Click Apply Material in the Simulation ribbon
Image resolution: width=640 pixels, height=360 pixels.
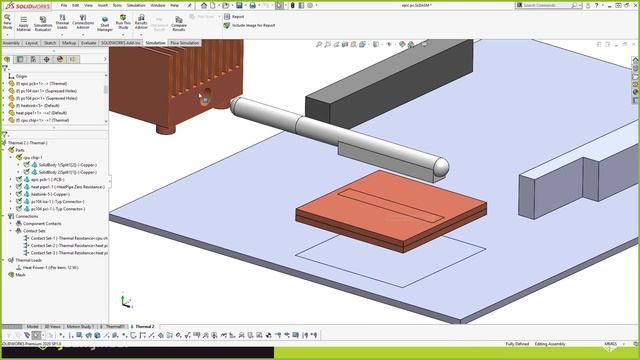tap(24, 24)
